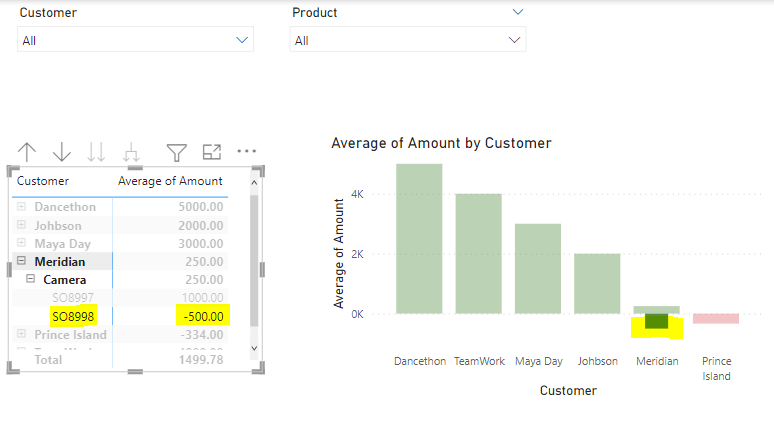Click the matrix scrollbar down arrow
Viewport: 774px width, 446px height.
click(x=254, y=348)
